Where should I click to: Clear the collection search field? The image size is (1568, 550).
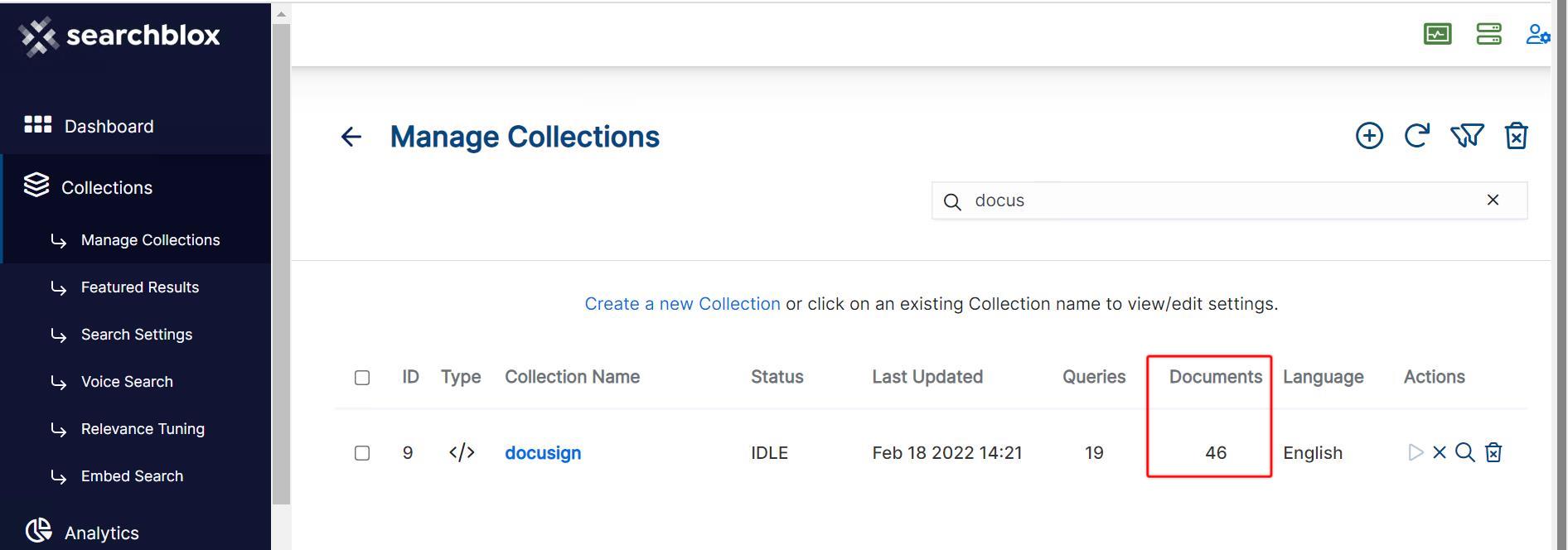click(1493, 200)
